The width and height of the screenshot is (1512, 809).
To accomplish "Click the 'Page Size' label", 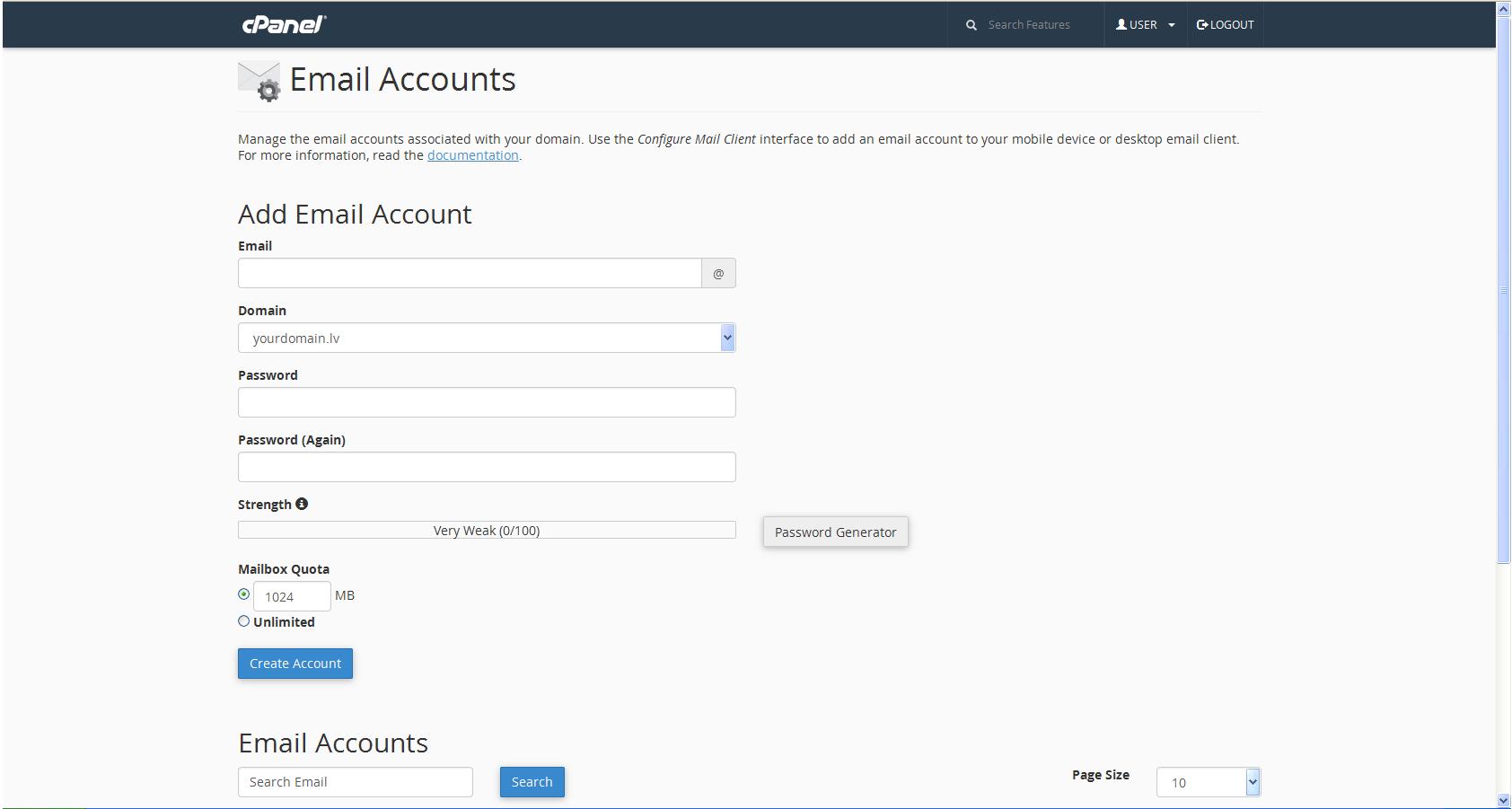I will tap(1101, 775).
